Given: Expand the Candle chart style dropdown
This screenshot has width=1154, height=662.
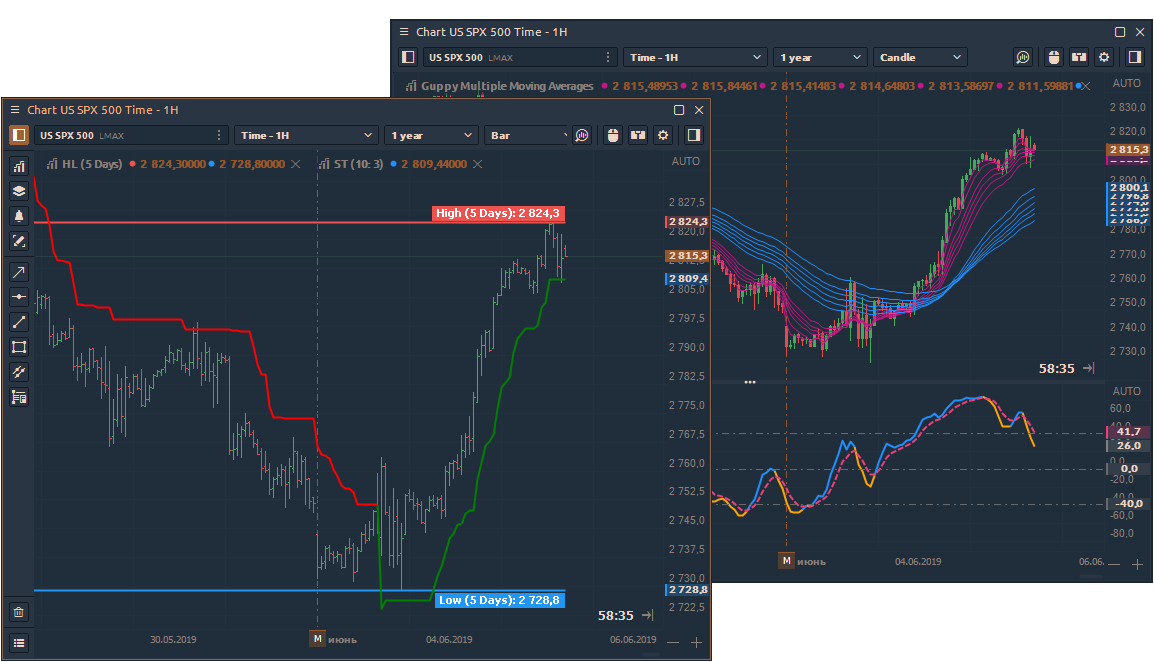Looking at the screenshot, I should coord(920,57).
